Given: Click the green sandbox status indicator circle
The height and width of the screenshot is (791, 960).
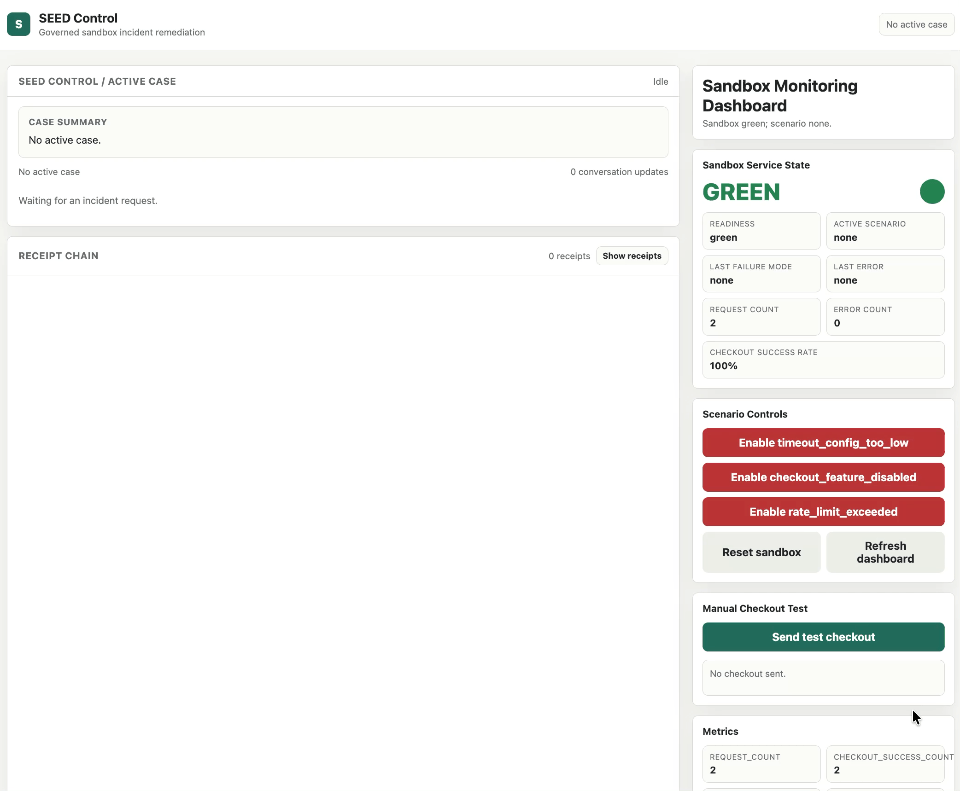Looking at the screenshot, I should [x=932, y=192].
